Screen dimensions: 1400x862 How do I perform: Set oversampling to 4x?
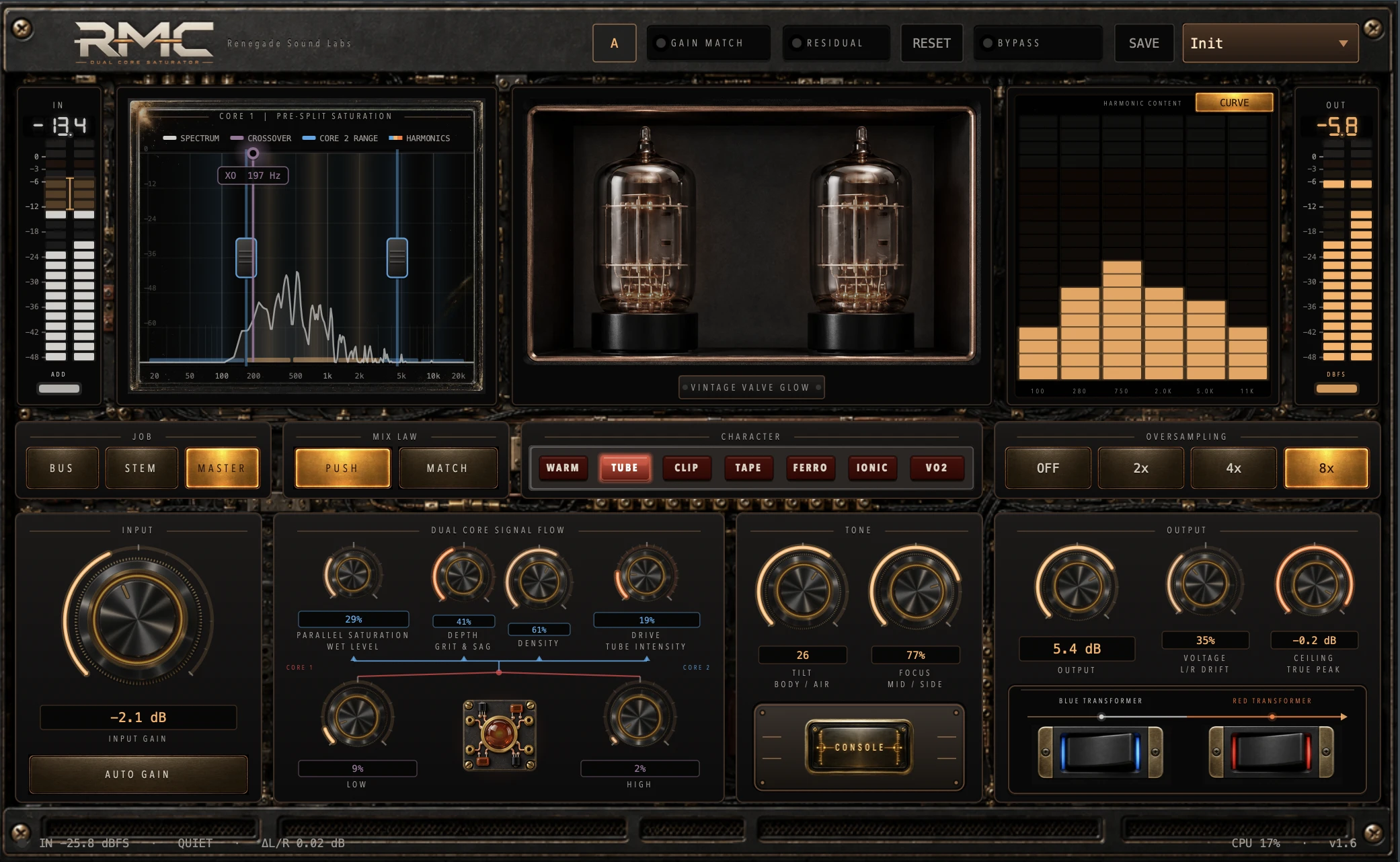click(1233, 468)
